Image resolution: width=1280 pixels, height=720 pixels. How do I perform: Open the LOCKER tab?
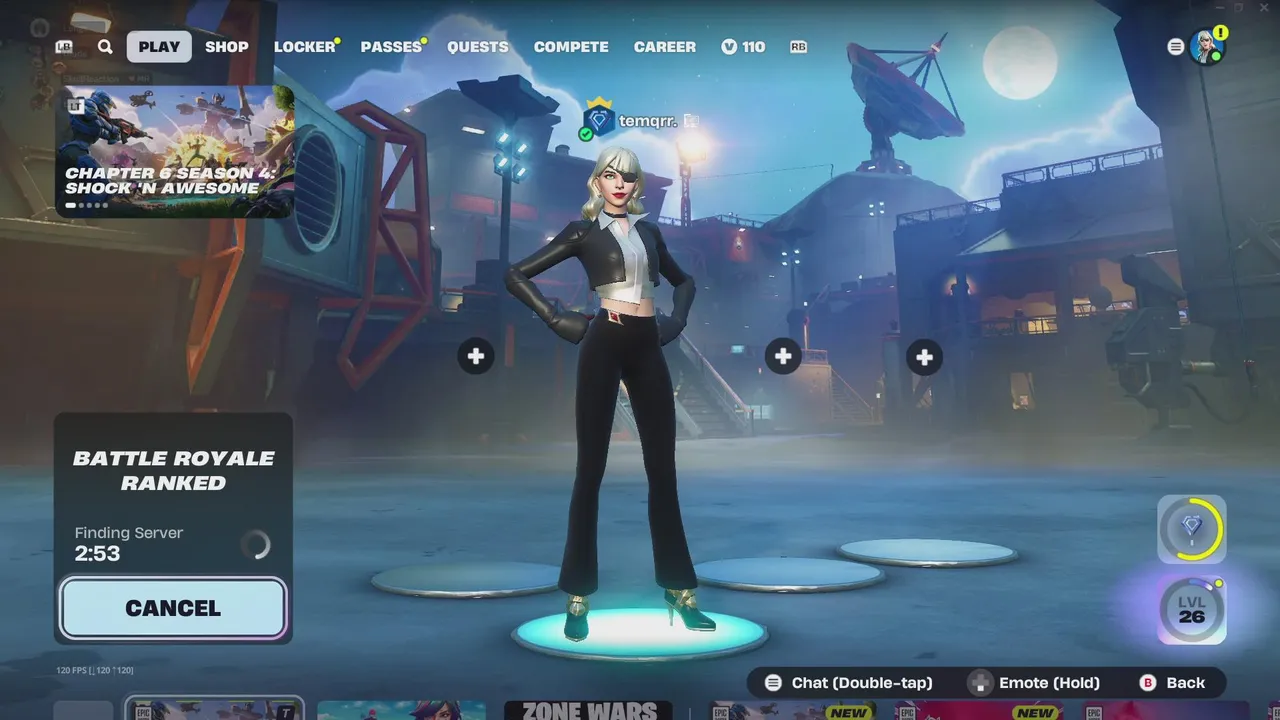pos(305,47)
